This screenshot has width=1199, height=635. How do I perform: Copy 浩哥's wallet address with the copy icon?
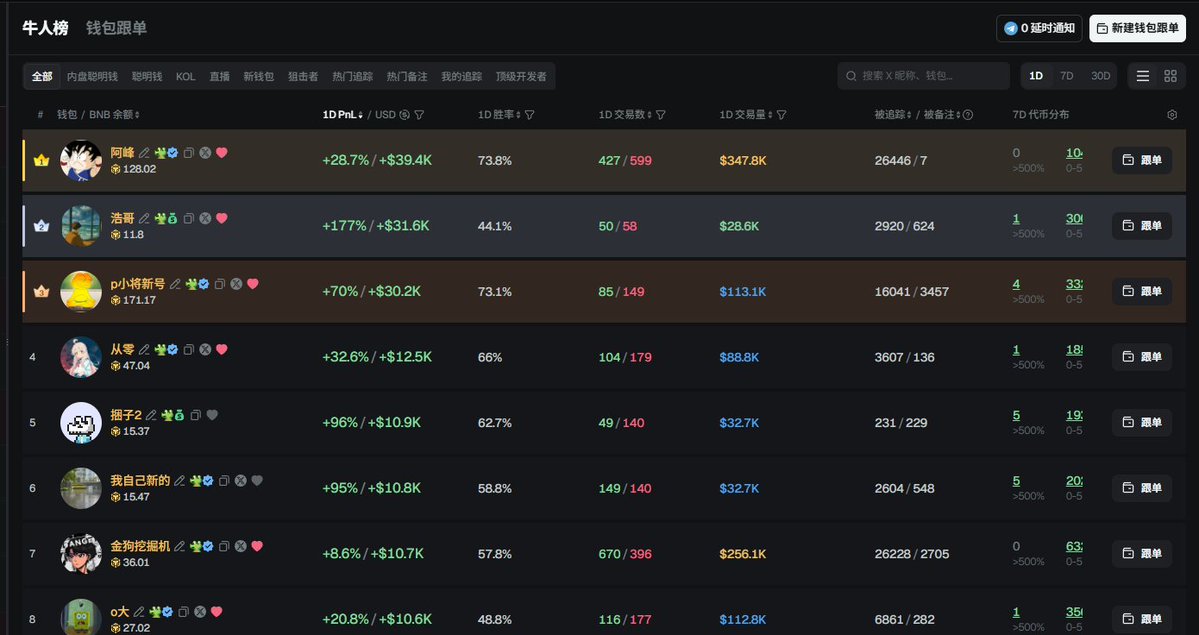pyautogui.click(x=189, y=219)
